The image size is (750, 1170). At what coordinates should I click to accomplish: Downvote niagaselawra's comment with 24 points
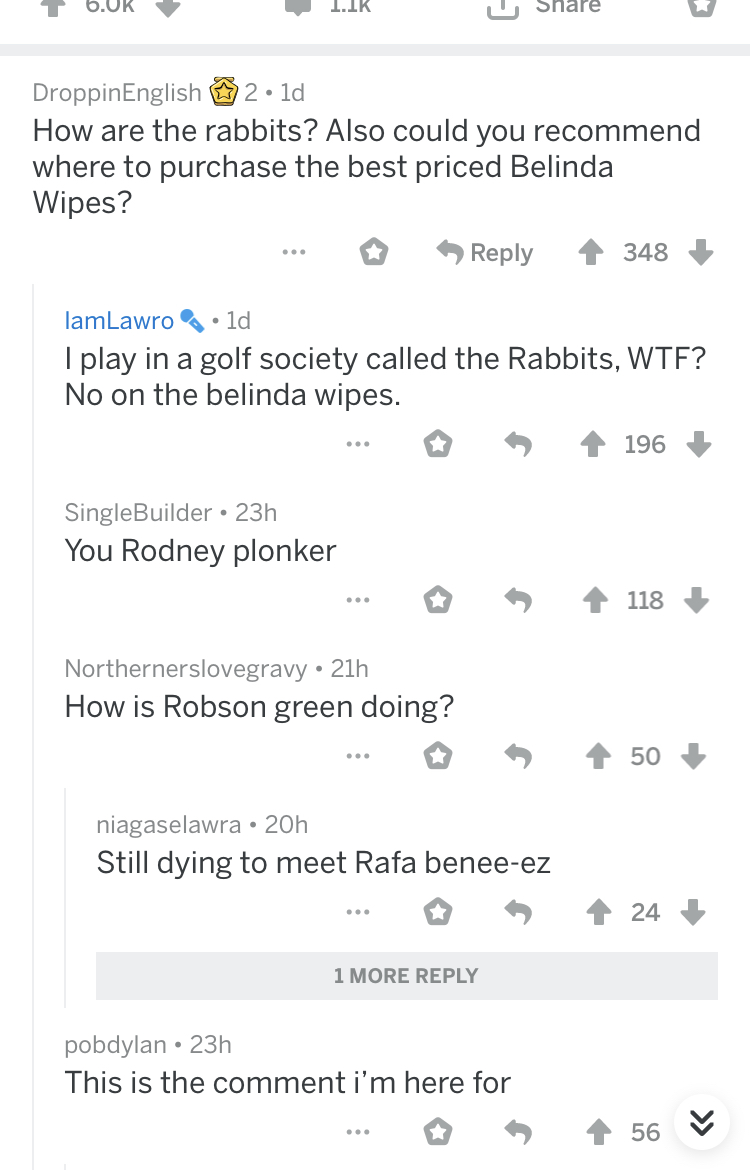coord(695,912)
